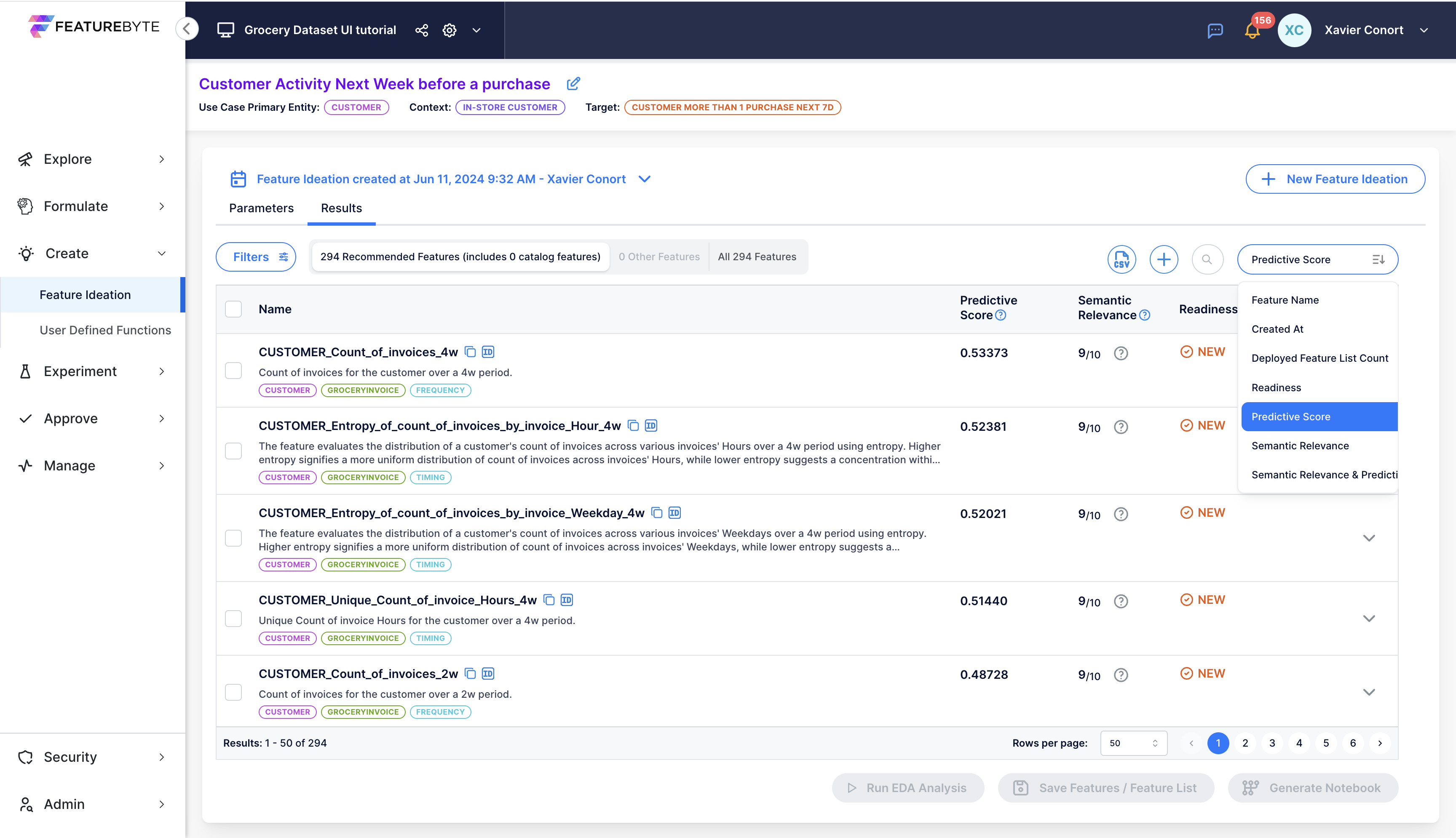This screenshot has height=838, width=1456.
Task: Click the share icon beside catalog name
Action: pos(421,30)
